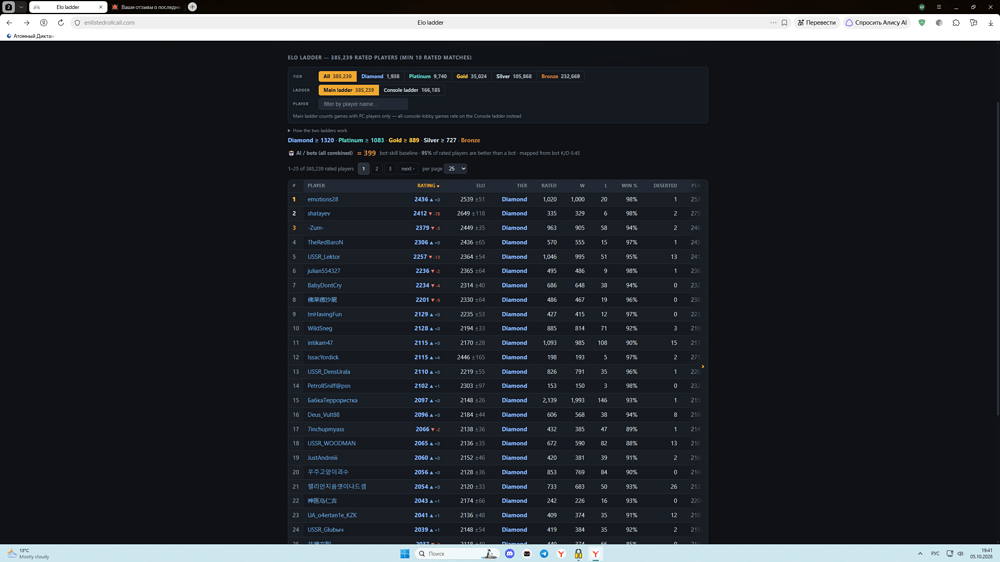Open player emotions28 profile
The height and width of the screenshot is (562, 1000).
(x=323, y=200)
